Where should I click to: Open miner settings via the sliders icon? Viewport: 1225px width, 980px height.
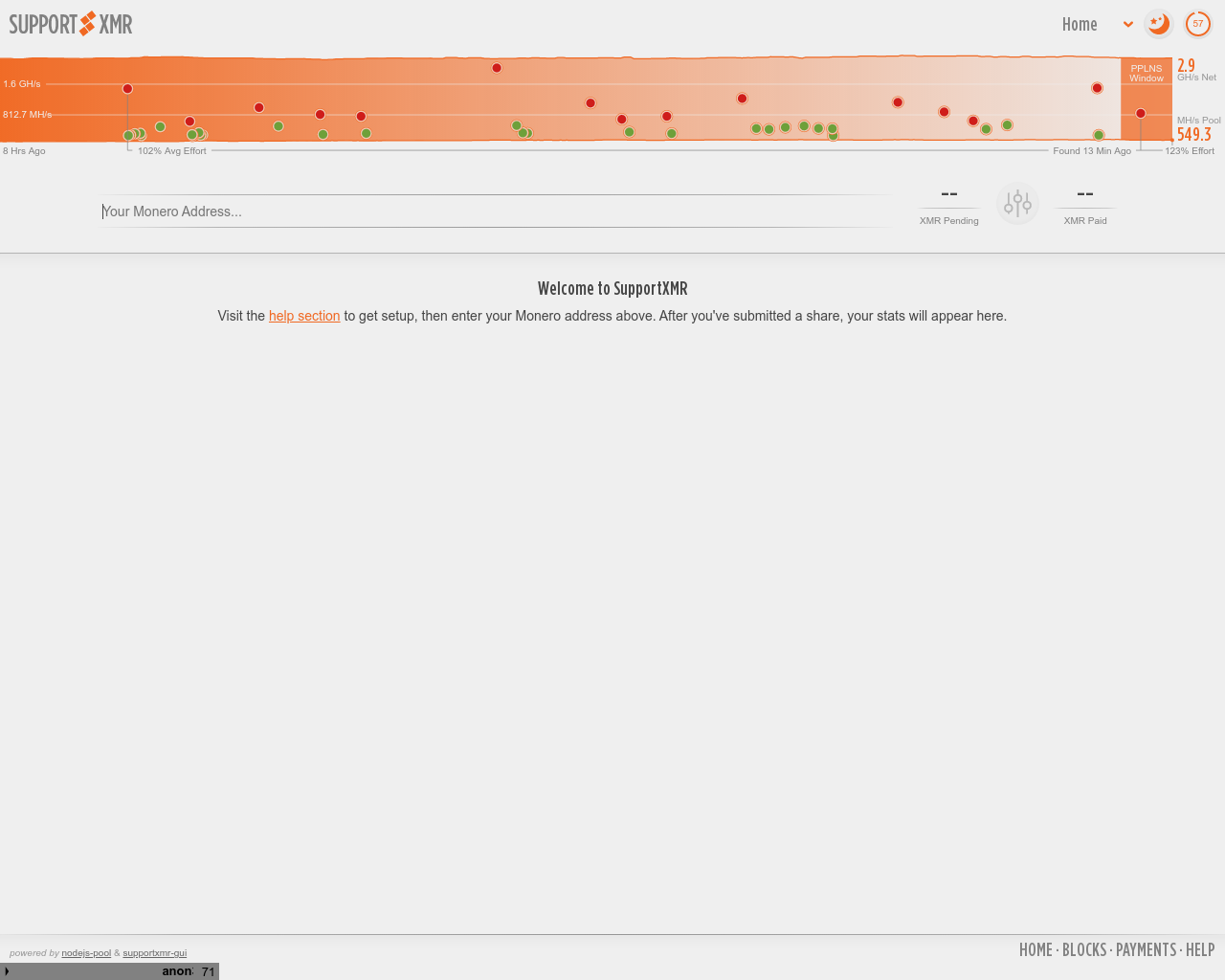click(1017, 204)
